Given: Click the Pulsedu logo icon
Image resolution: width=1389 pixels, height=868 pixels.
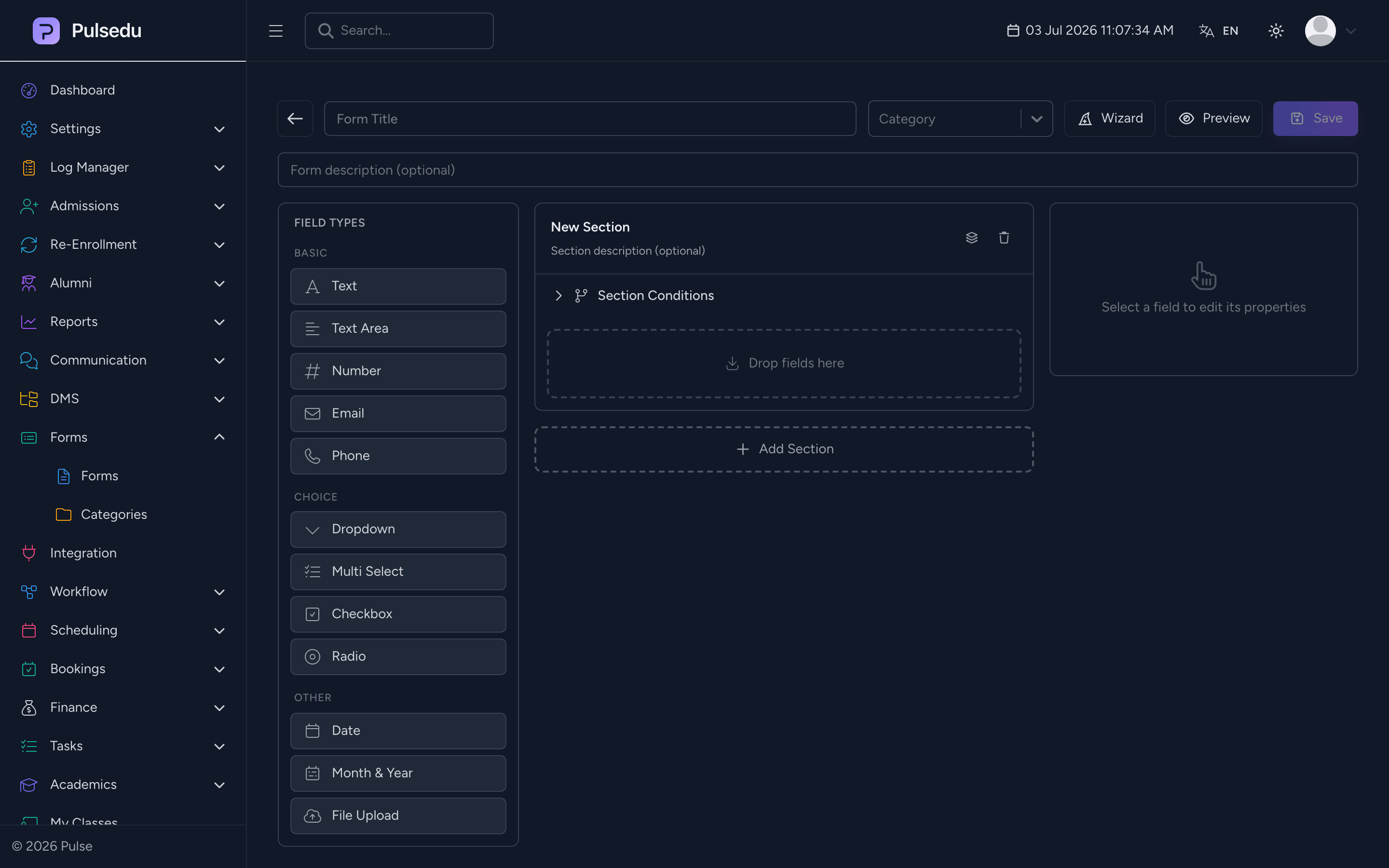Looking at the screenshot, I should click(46, 30).
